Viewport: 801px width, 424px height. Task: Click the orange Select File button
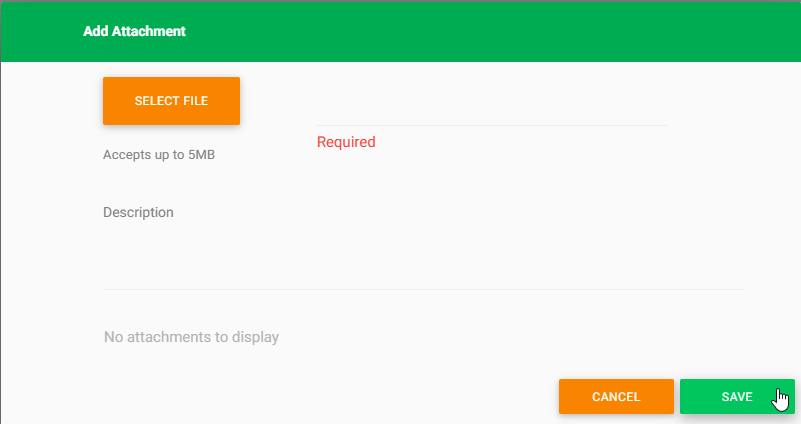click(171, 101)
